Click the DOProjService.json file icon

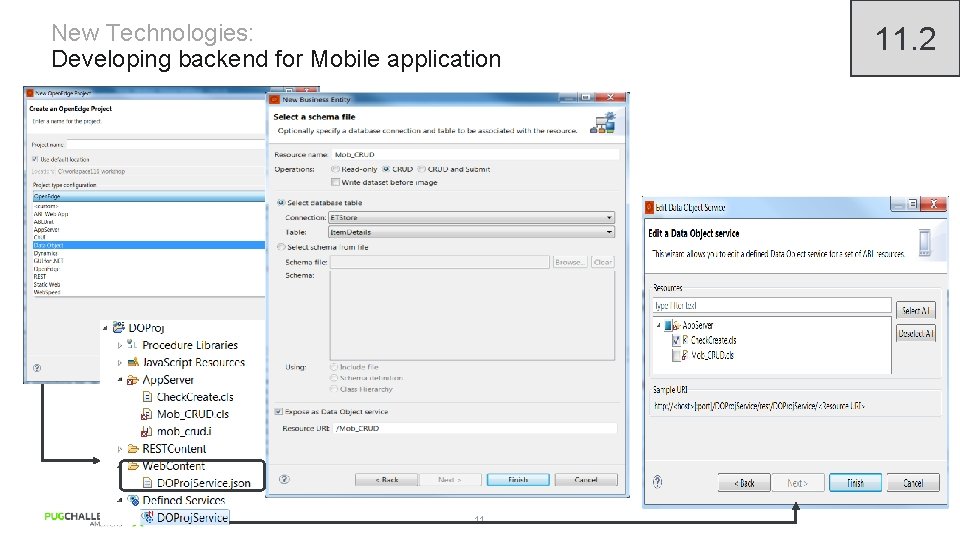coord(147,482)
